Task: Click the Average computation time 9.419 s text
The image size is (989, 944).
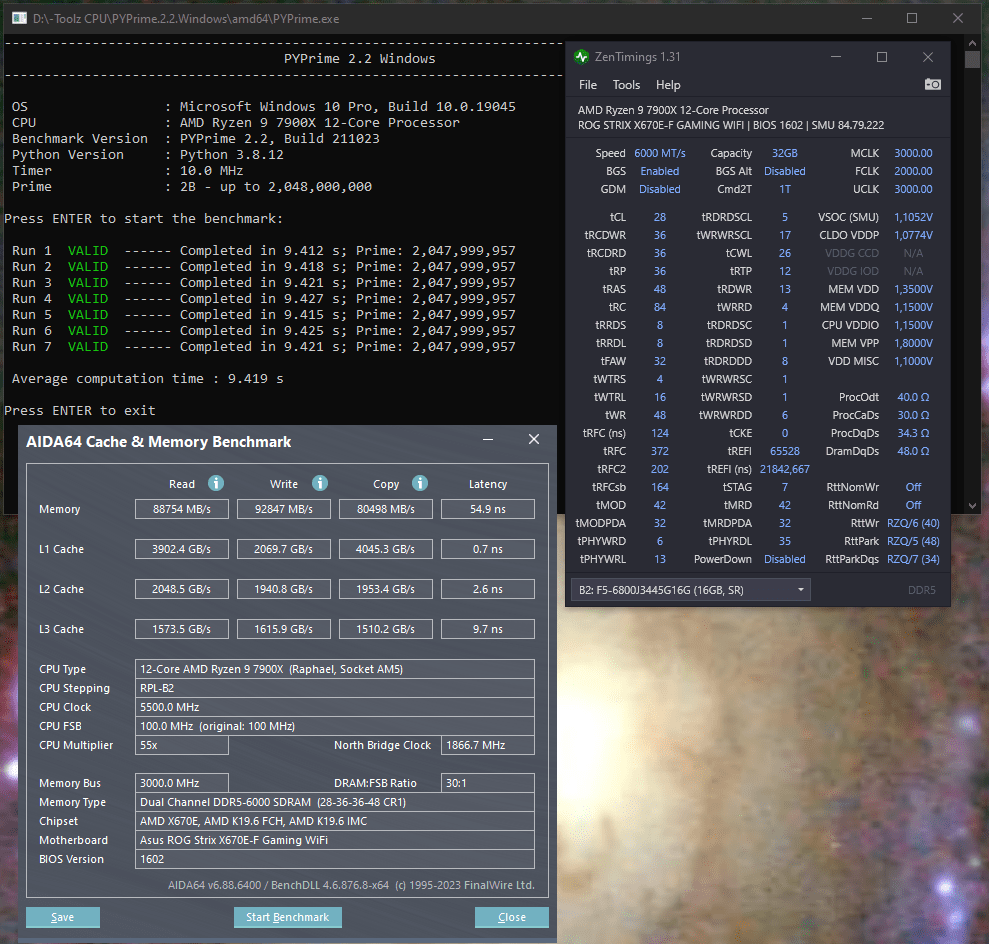Action: pyautogui.click(x=148, y=378)
